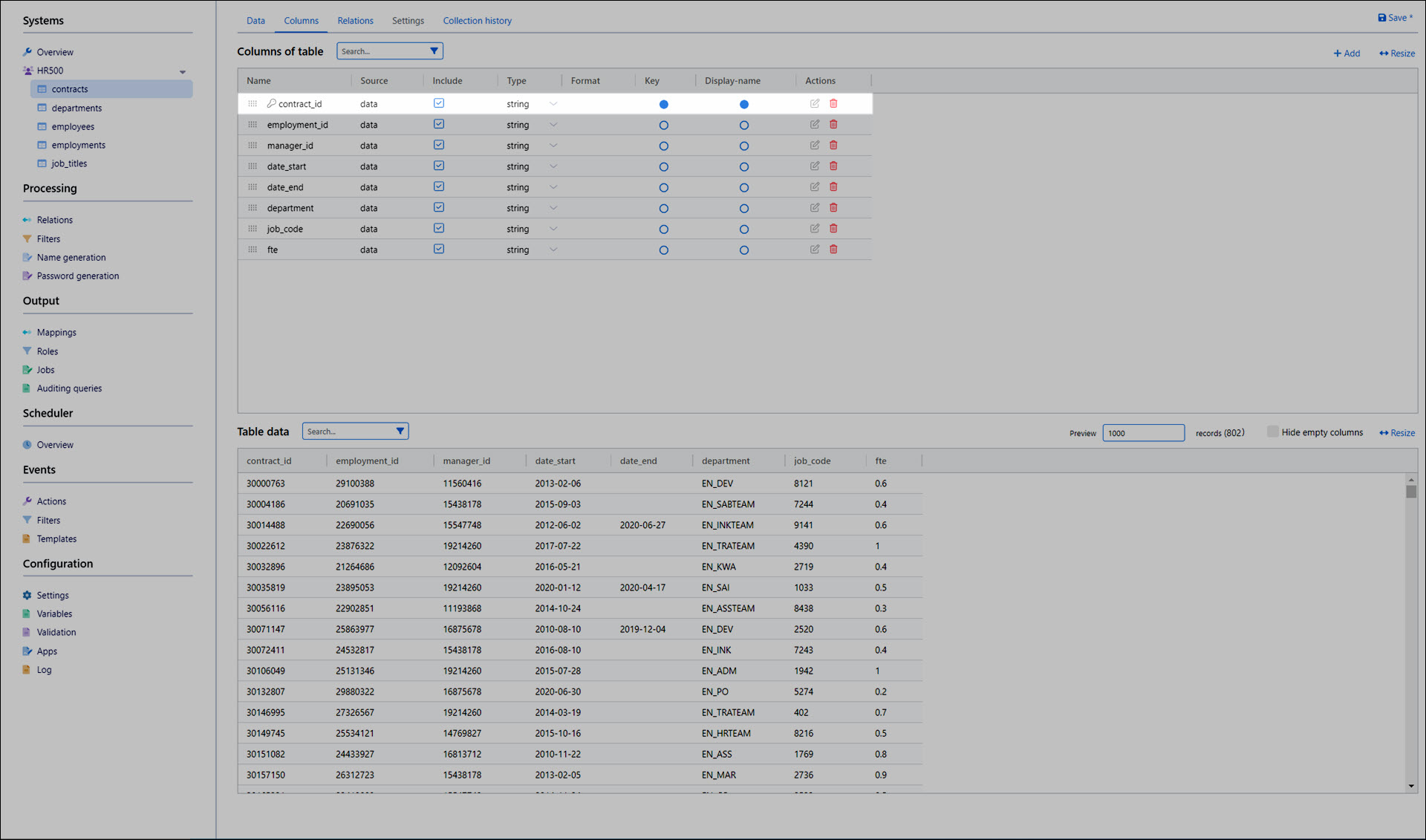Image resolution: width=1426 pixels, height=840 pixels.
Task: Click Resize link beside Table data
Action: click(x=1397, y=433)
